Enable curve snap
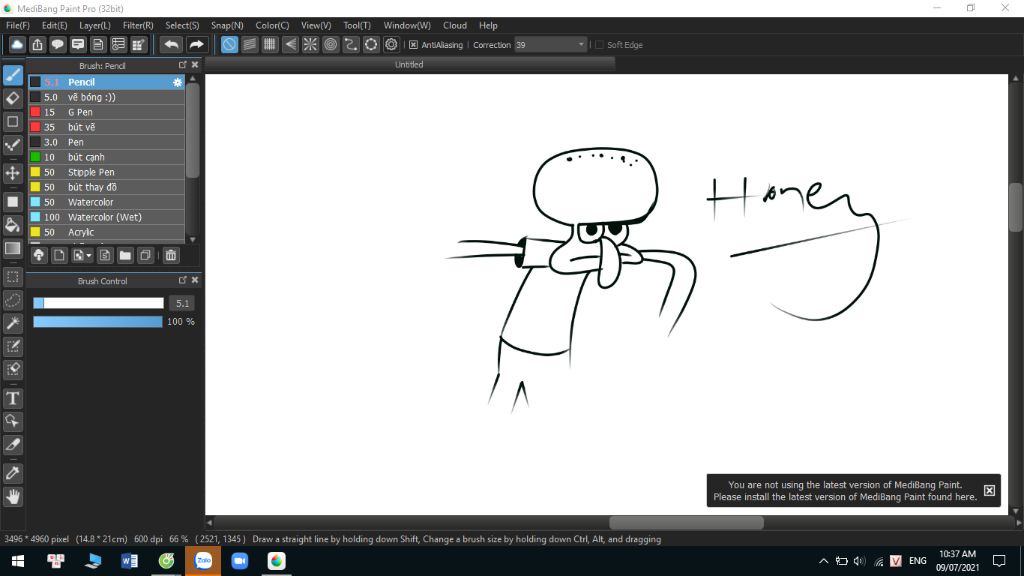The height and width of the screenshot is (576, 1024). pos(351,44)
